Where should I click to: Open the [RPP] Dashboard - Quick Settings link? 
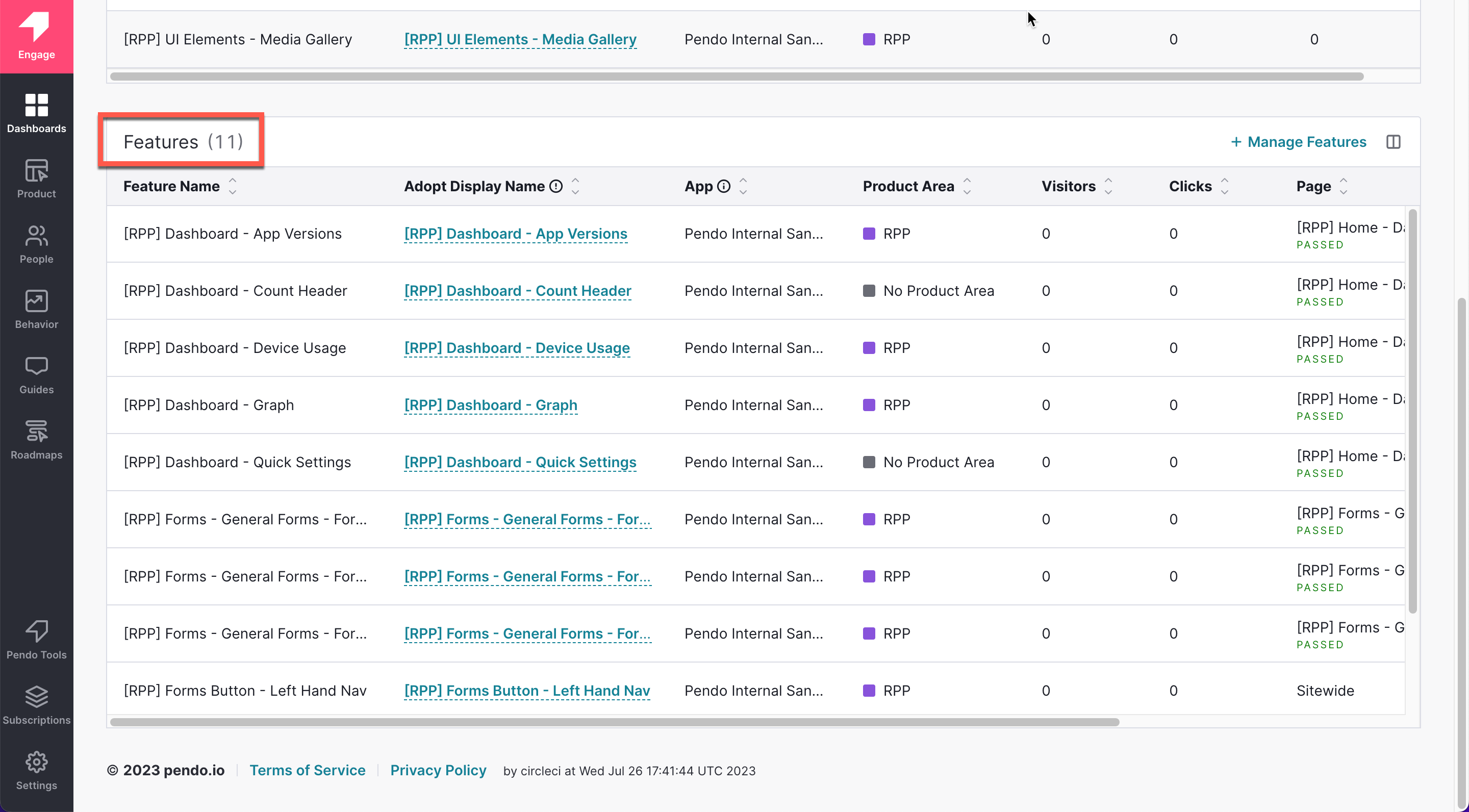tap(520, 462)
